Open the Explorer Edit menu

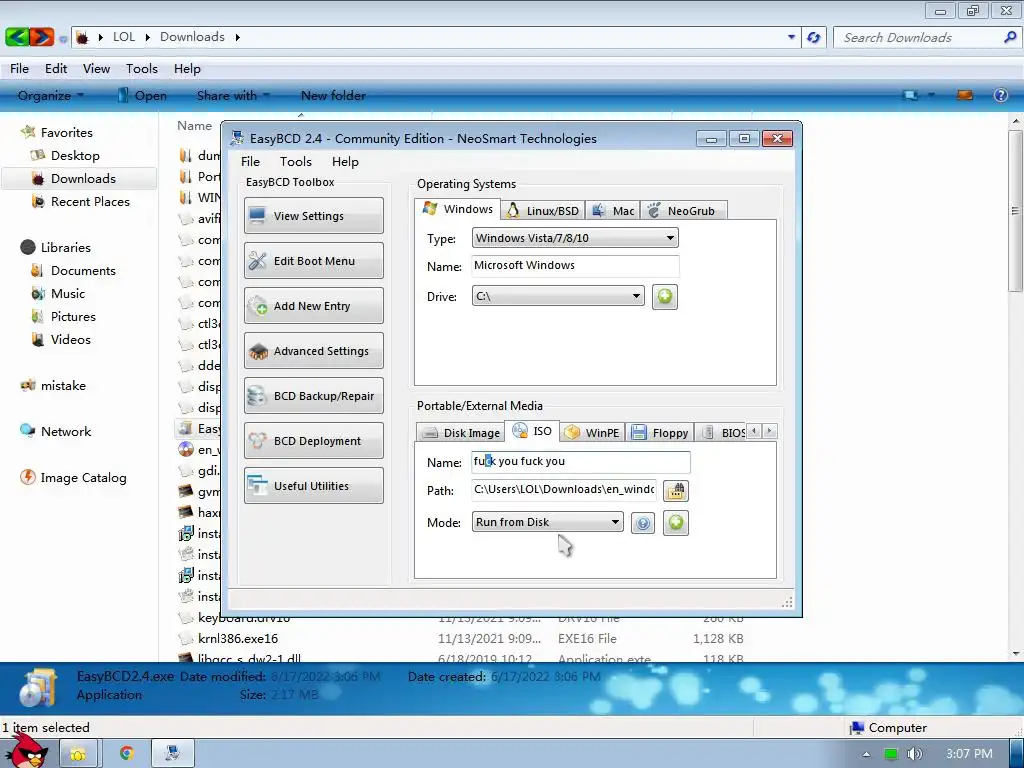point(56,69)
